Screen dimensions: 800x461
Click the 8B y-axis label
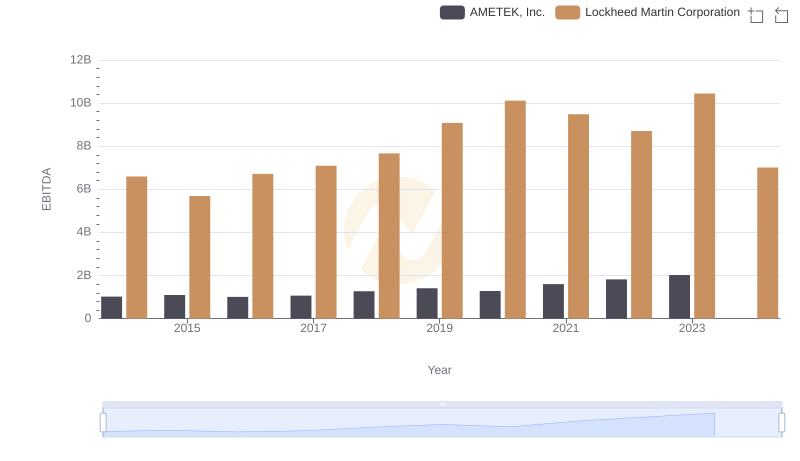(x=84, y=146)
